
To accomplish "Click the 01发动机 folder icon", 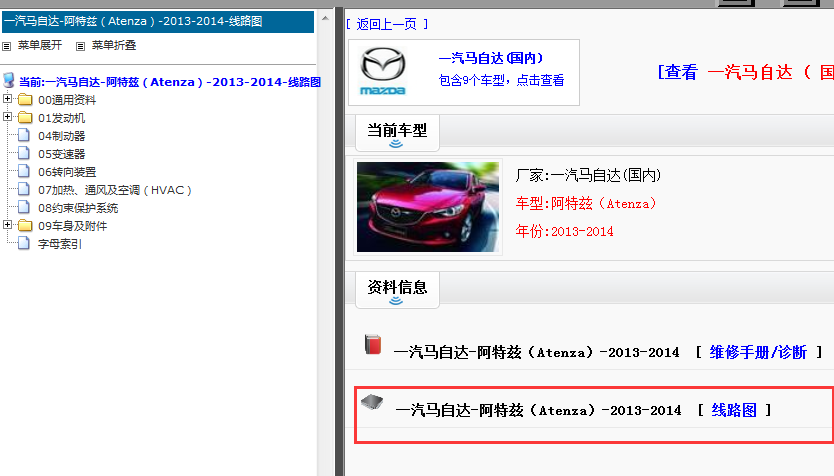I will coord(25,118).
